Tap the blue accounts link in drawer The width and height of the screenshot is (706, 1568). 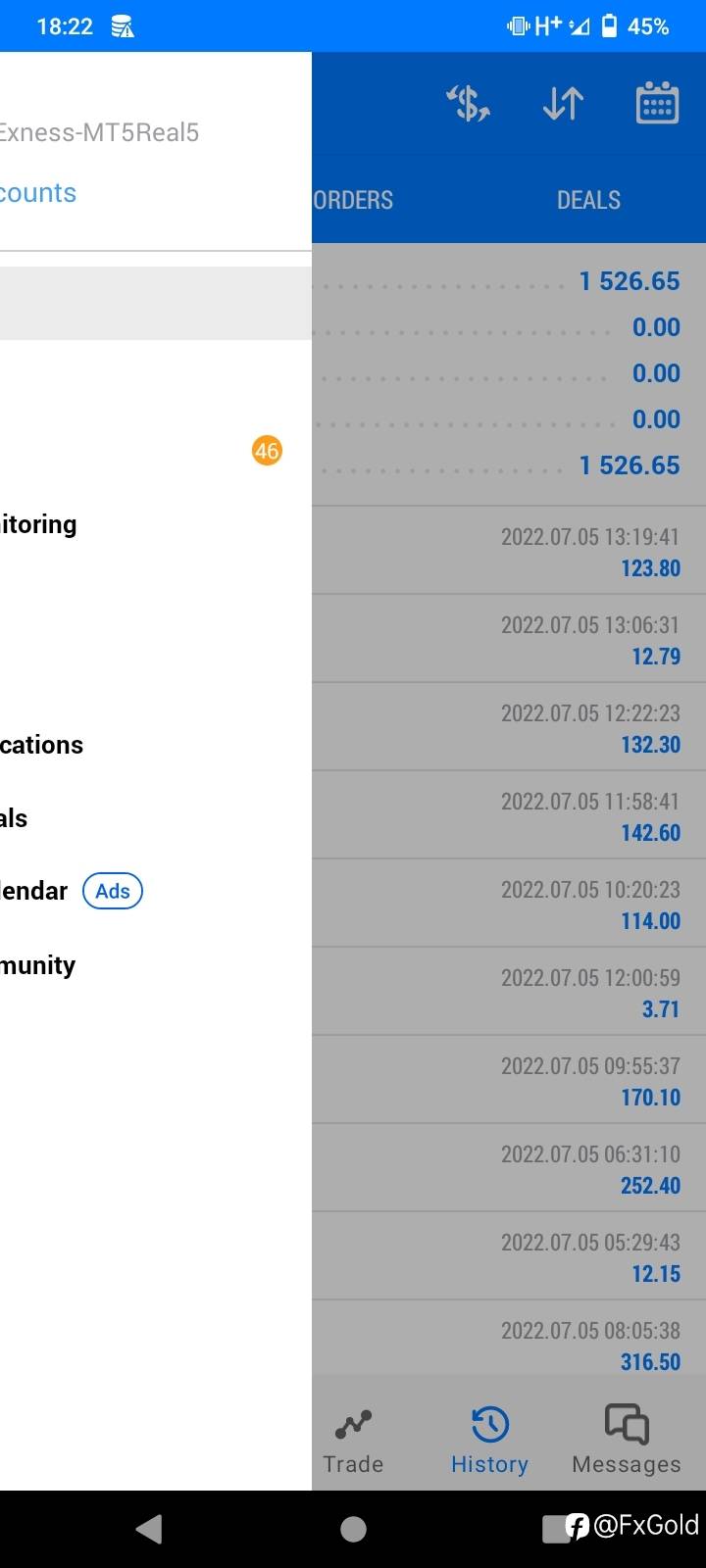(38, 193)
